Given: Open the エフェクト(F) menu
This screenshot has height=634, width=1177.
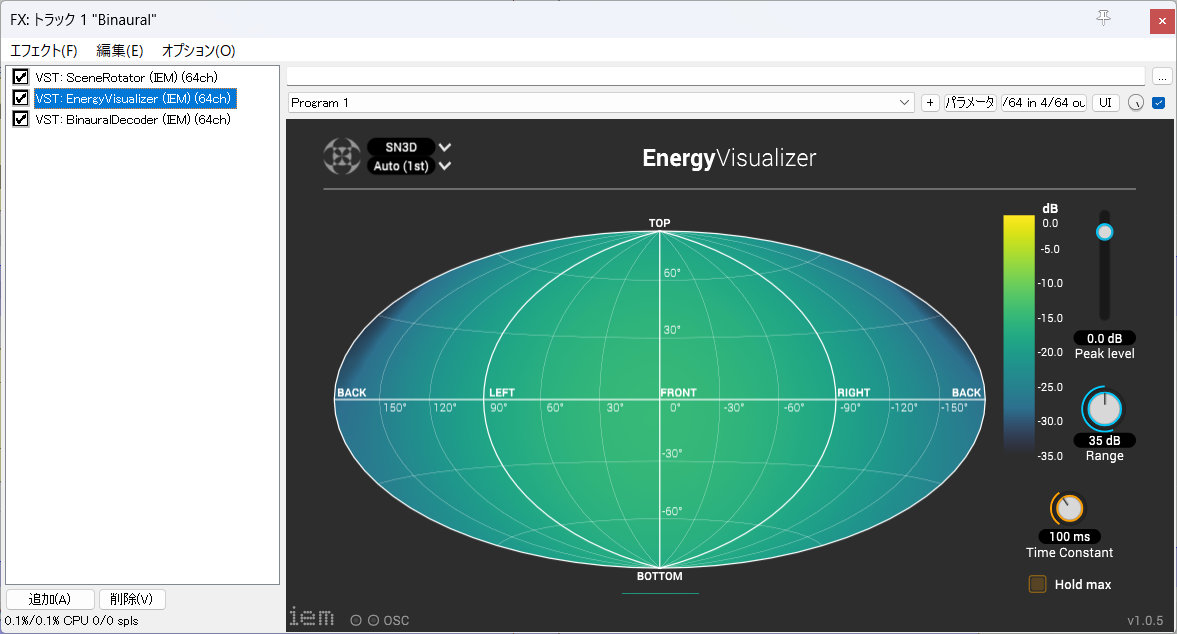Looking at the screenshot, I should pyautogui.click(x=44, y=50).
